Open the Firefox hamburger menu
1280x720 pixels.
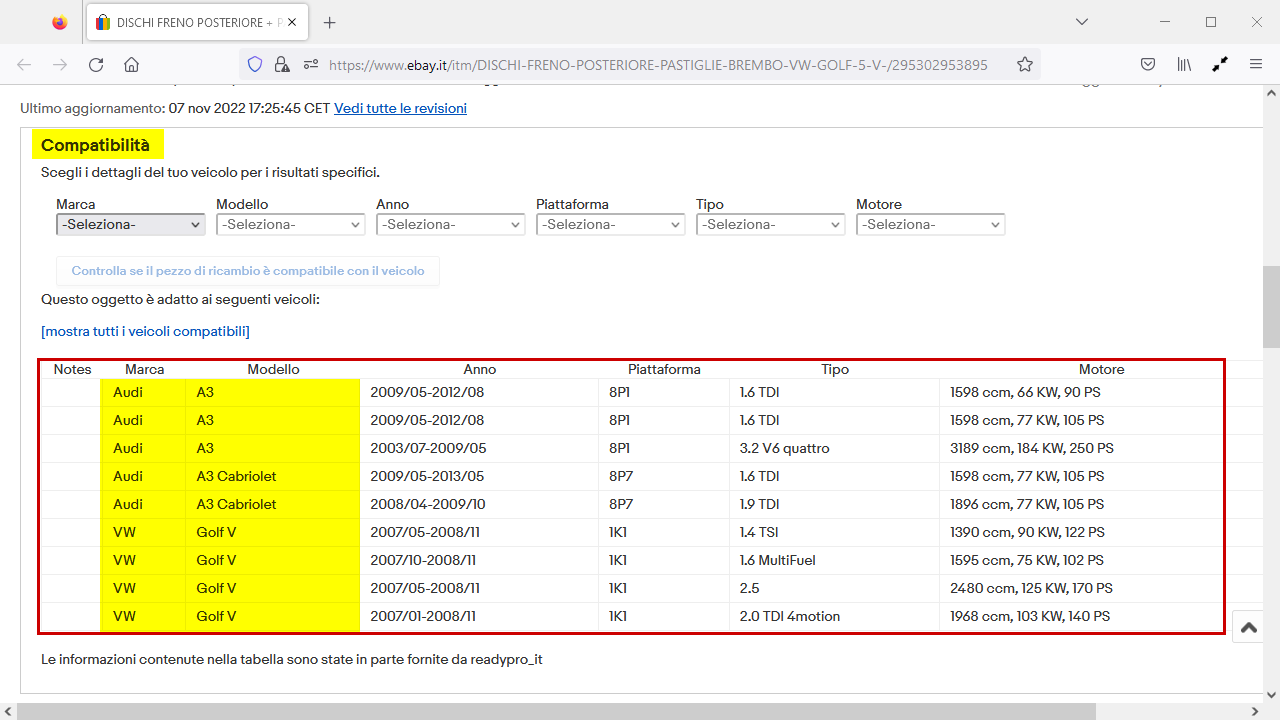click(1256, 65)
